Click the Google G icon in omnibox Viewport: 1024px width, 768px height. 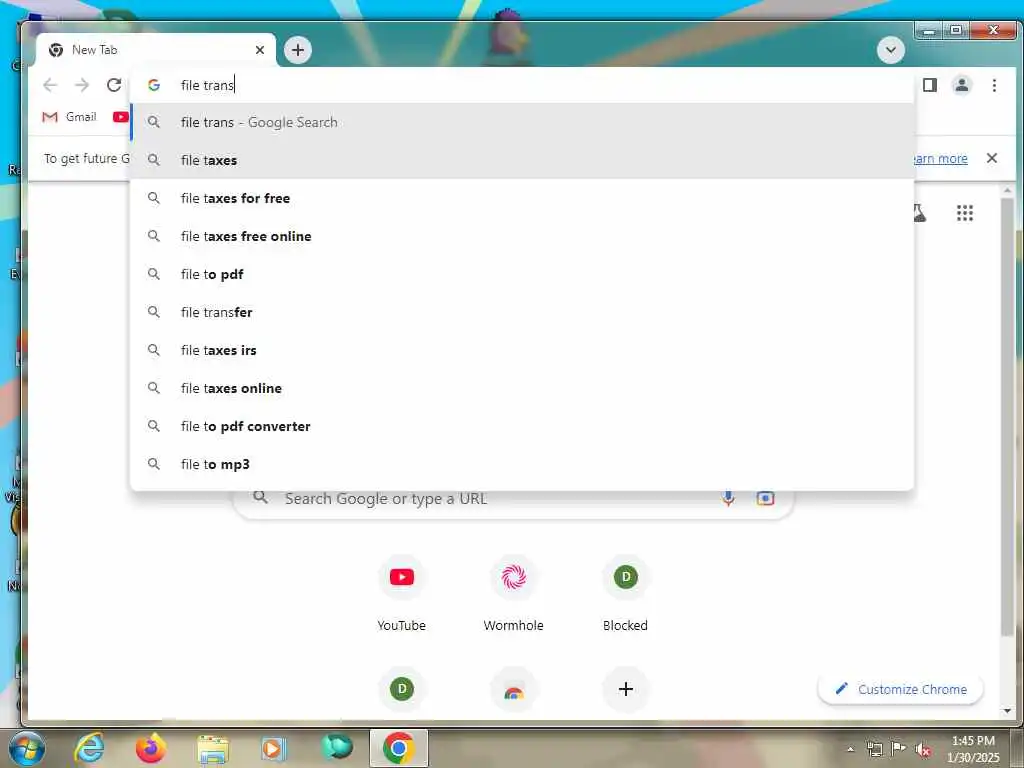pos(153,85)
